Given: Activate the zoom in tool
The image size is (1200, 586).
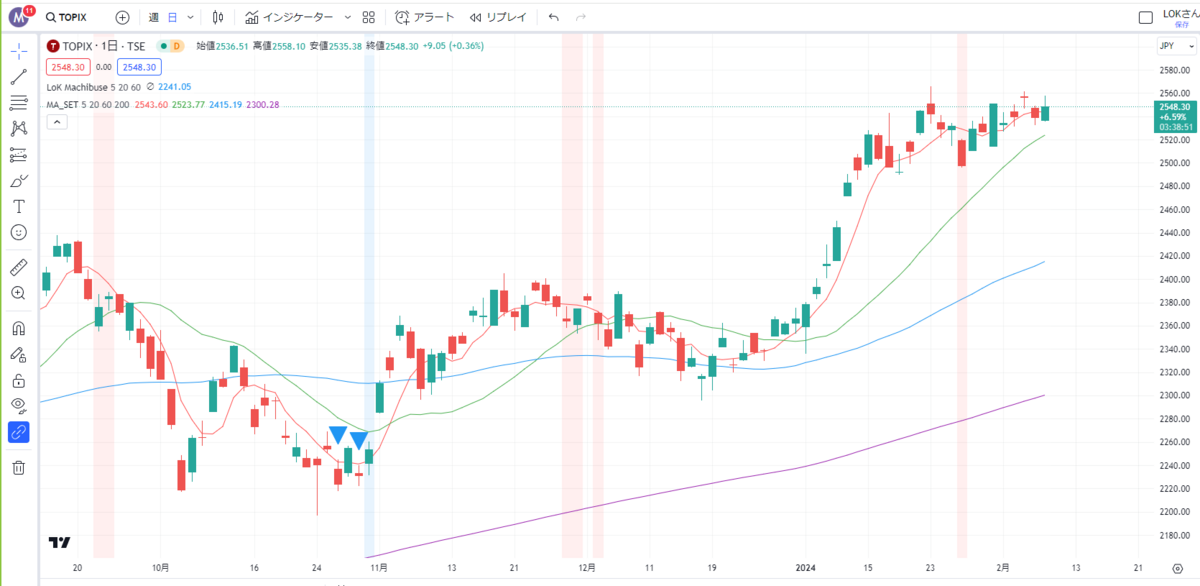Looking at the screenshot, I should pyautogui.click(x=18, y=293).
